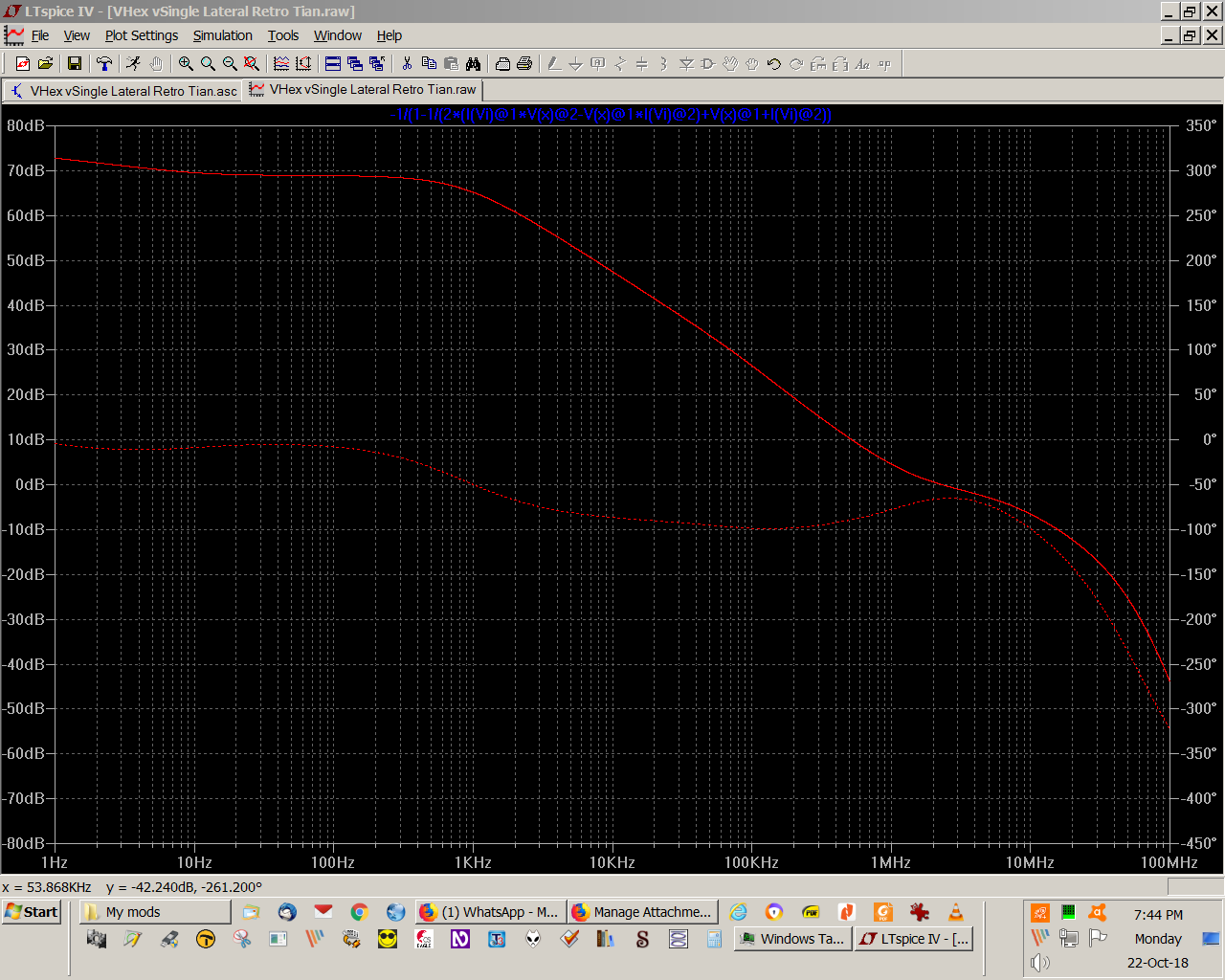Click the Paste clipboard icon

451,64
